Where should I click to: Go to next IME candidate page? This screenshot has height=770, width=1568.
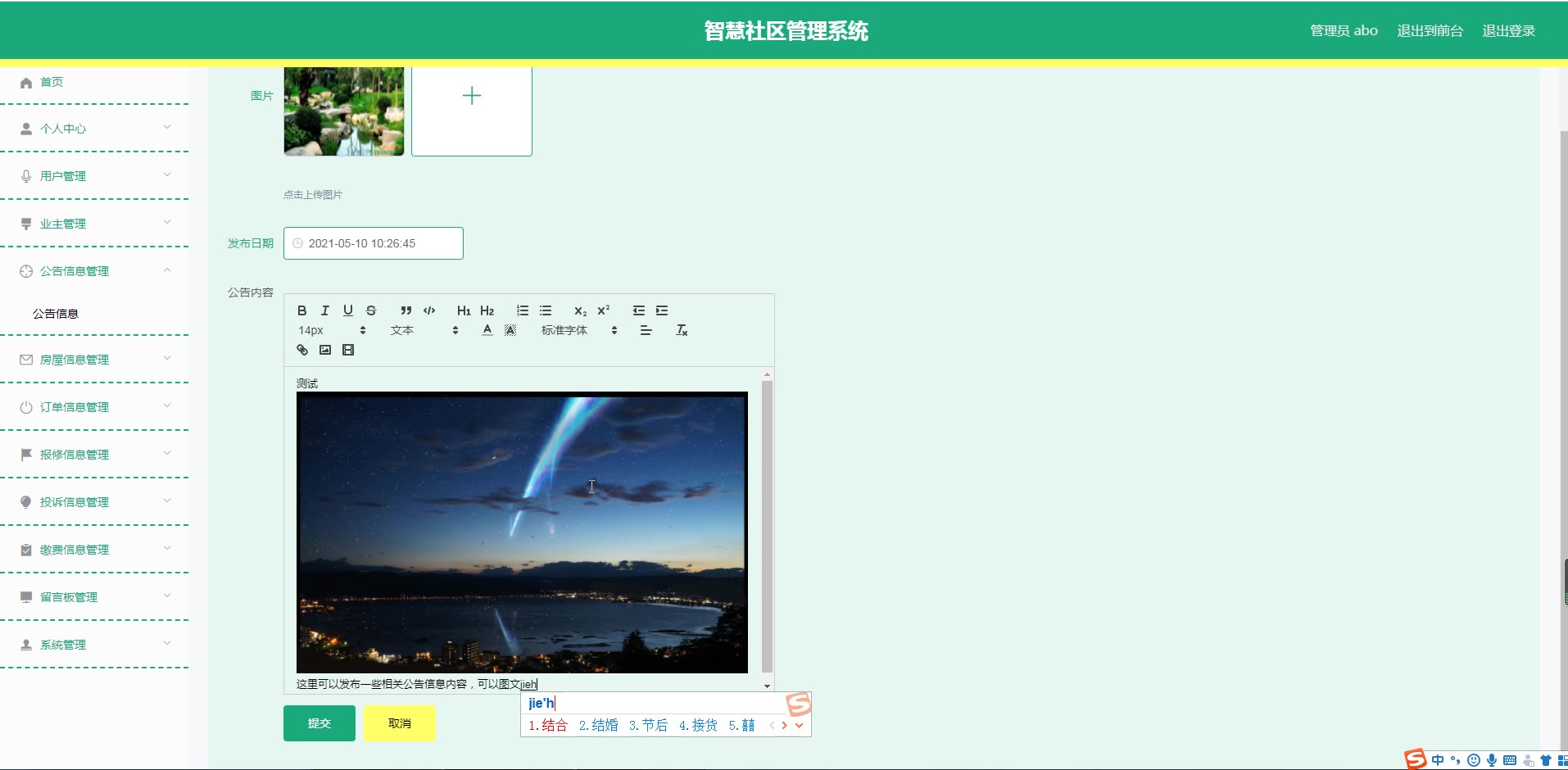pos(784,725)
